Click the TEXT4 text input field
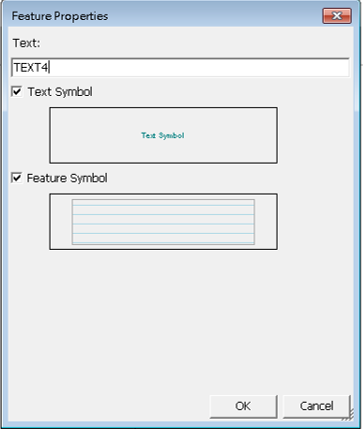 180,68
